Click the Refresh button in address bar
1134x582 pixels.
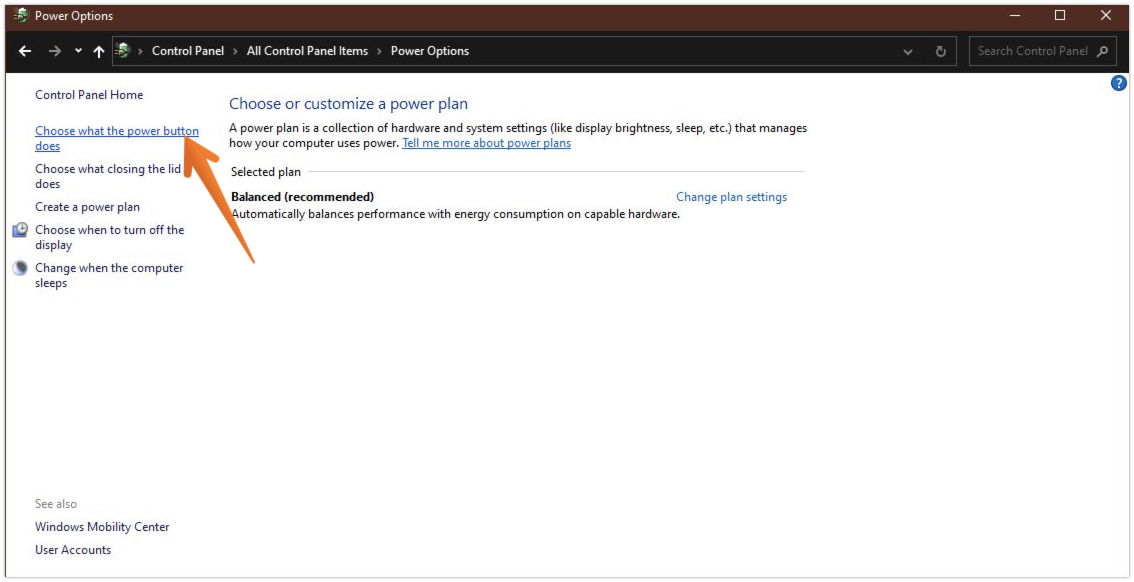940,51
